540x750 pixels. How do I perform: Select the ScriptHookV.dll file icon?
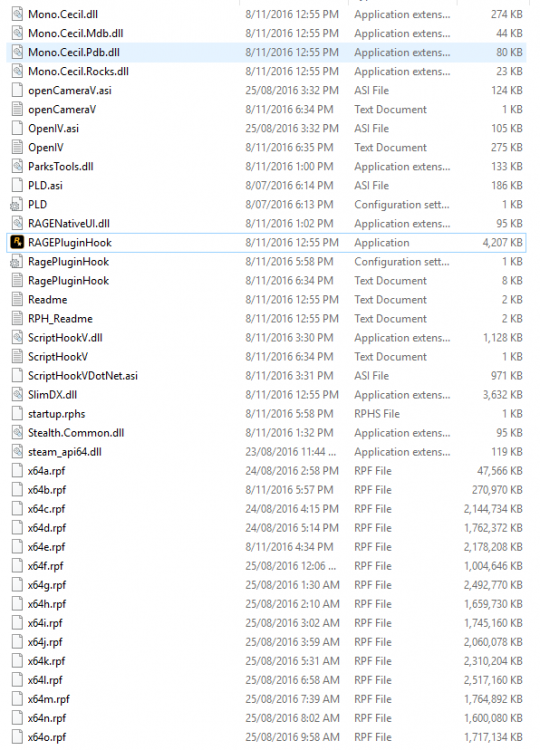17,338
